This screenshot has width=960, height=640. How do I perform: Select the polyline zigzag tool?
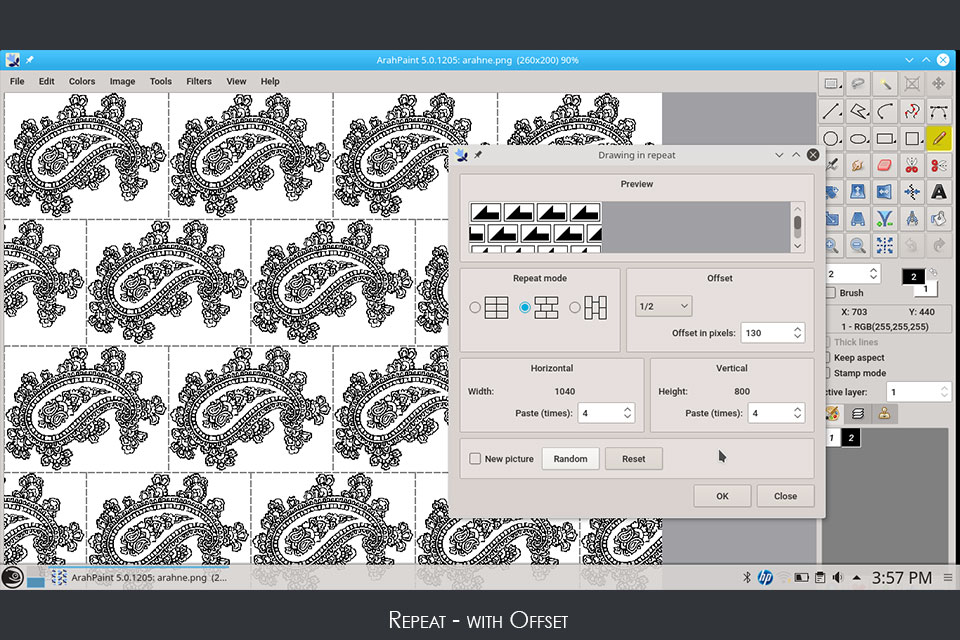pyautogui.click(x=858, y=111)
